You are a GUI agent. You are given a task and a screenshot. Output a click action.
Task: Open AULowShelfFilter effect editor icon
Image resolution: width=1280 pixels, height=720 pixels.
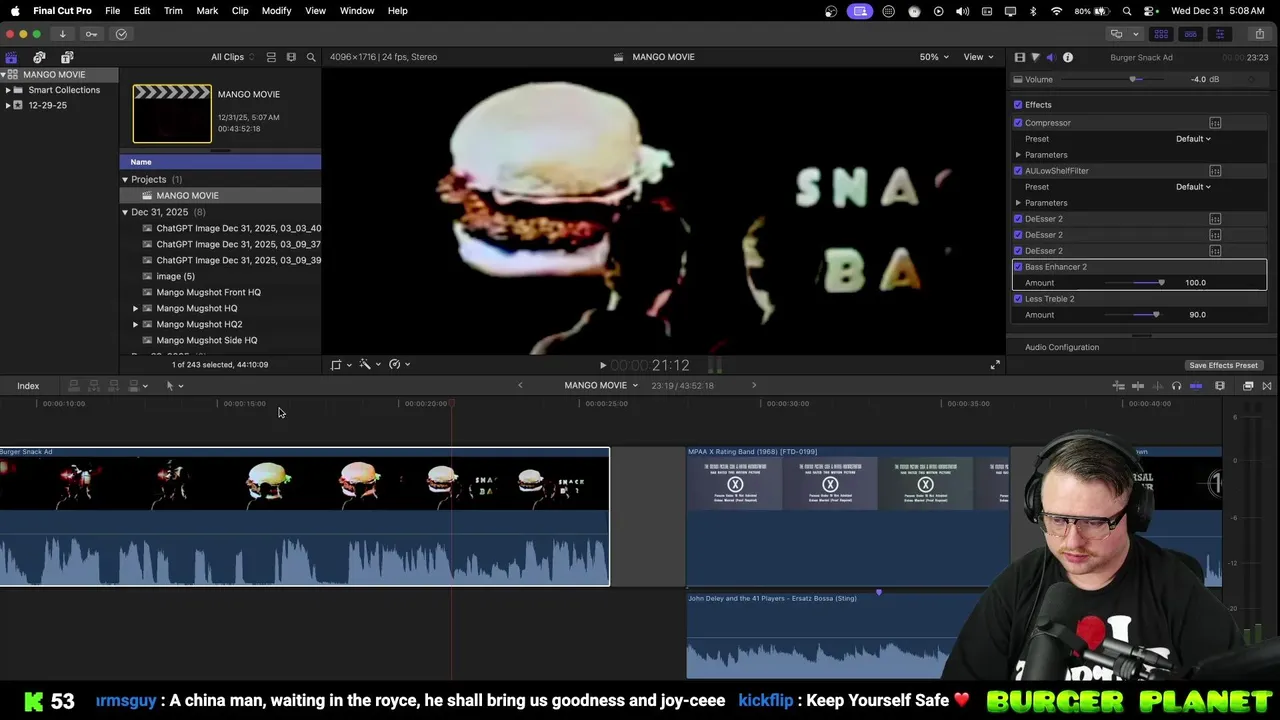pyautogui.click(x=1215, y=171)
